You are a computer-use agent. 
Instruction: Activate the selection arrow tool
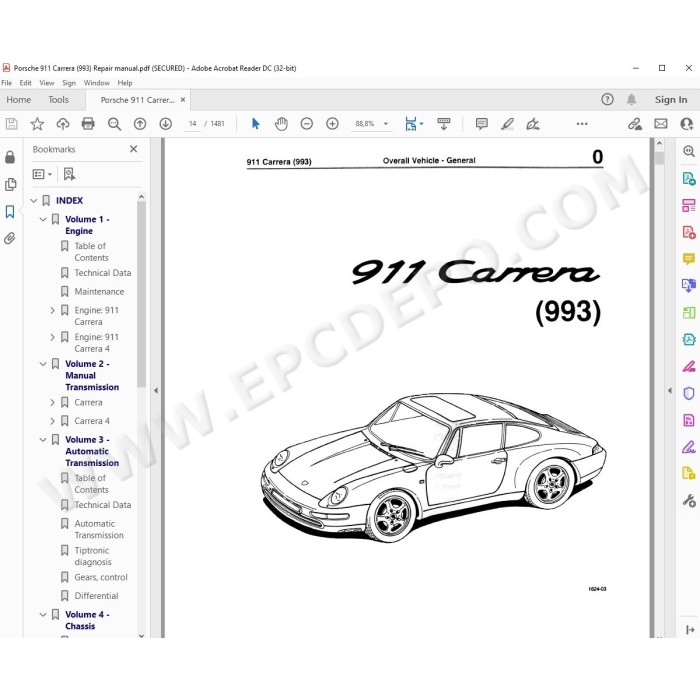coord(255,124)
